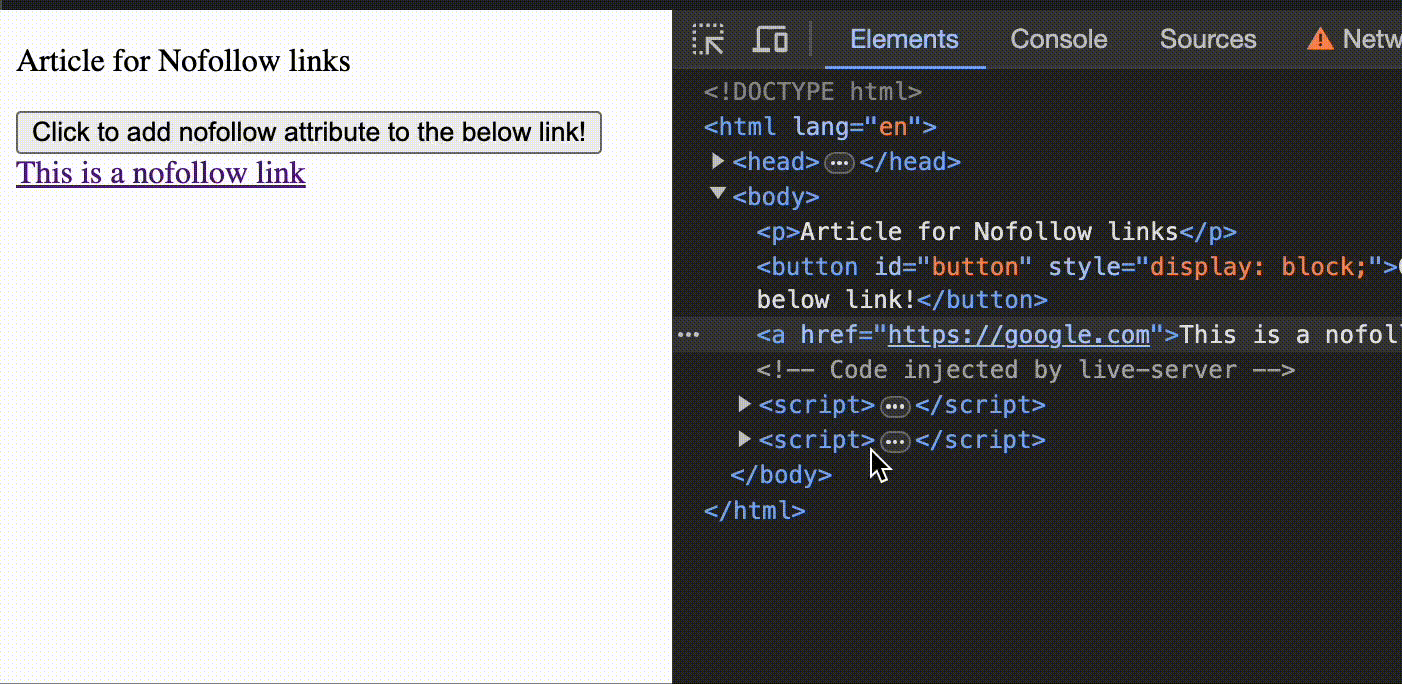Click the ellipsis badge in the head element
The height and width of the screenshot is (684, 1402).
click(x=839, y=163)
